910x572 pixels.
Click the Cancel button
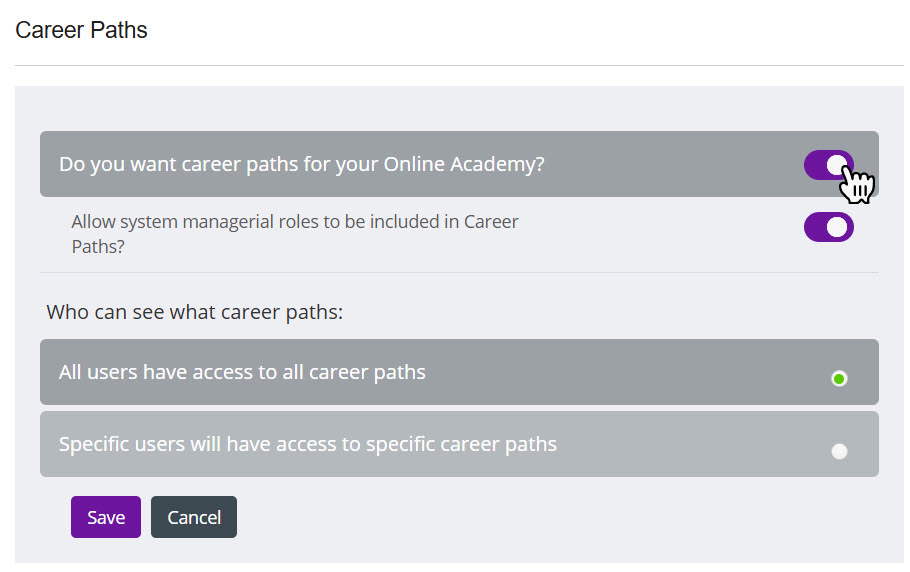(x=194, y=517)
